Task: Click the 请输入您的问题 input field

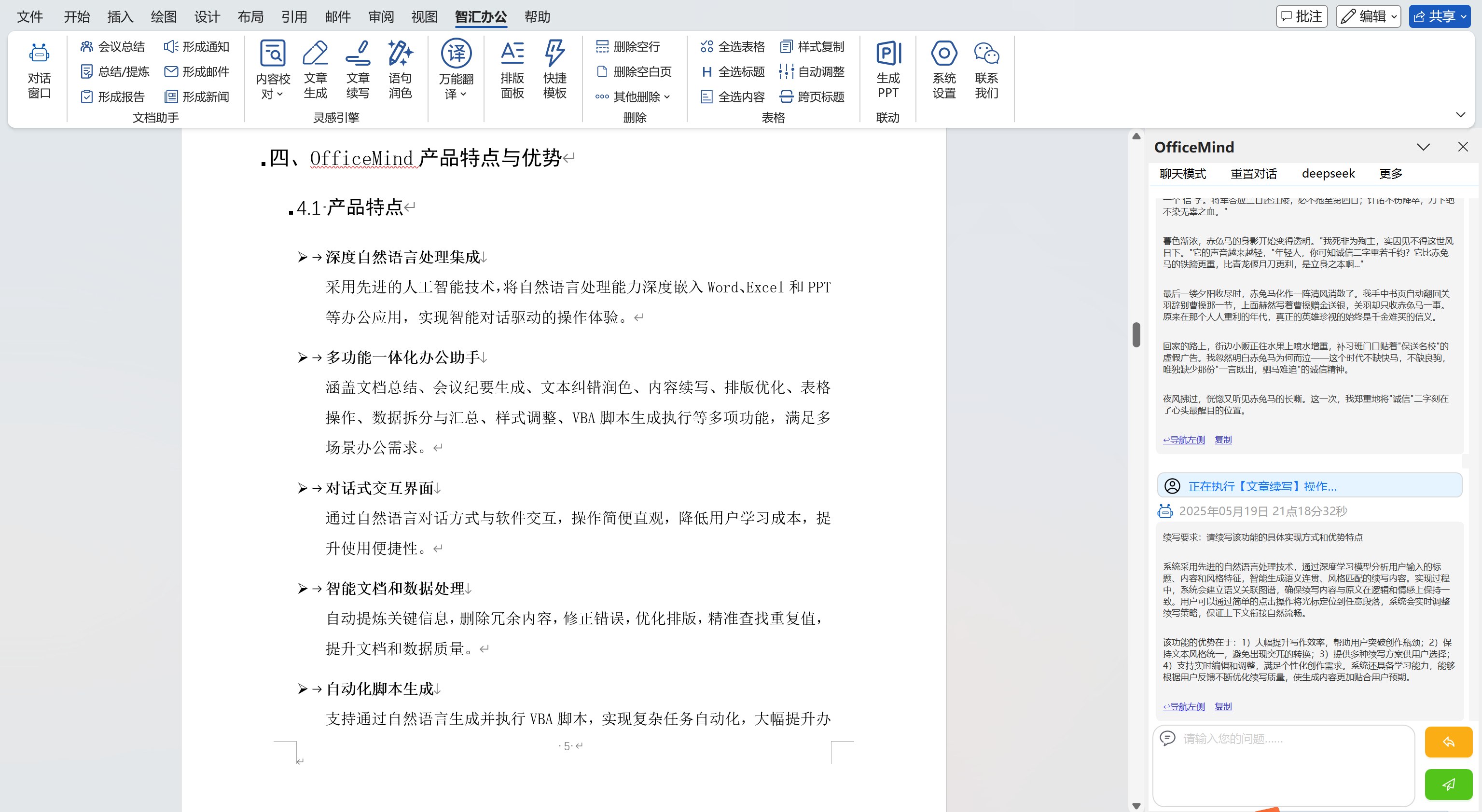Action: (1284, 765)
